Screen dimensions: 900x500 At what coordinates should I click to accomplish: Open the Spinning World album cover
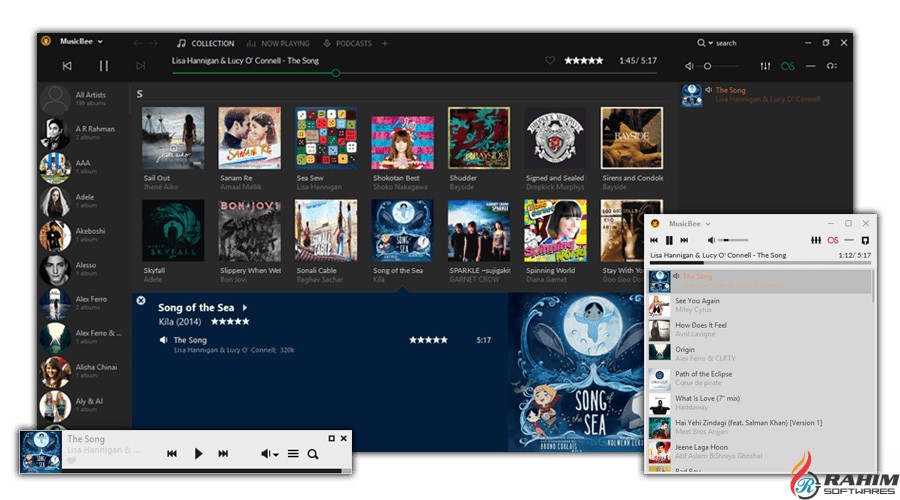click(555, 230)
